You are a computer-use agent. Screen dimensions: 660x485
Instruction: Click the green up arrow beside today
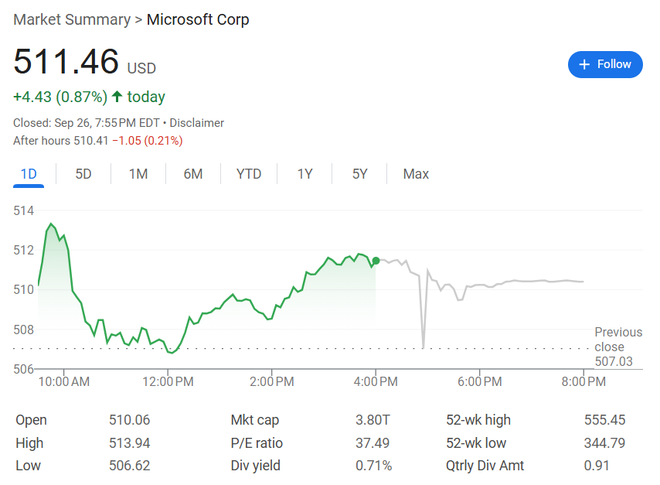pos(117,97)
